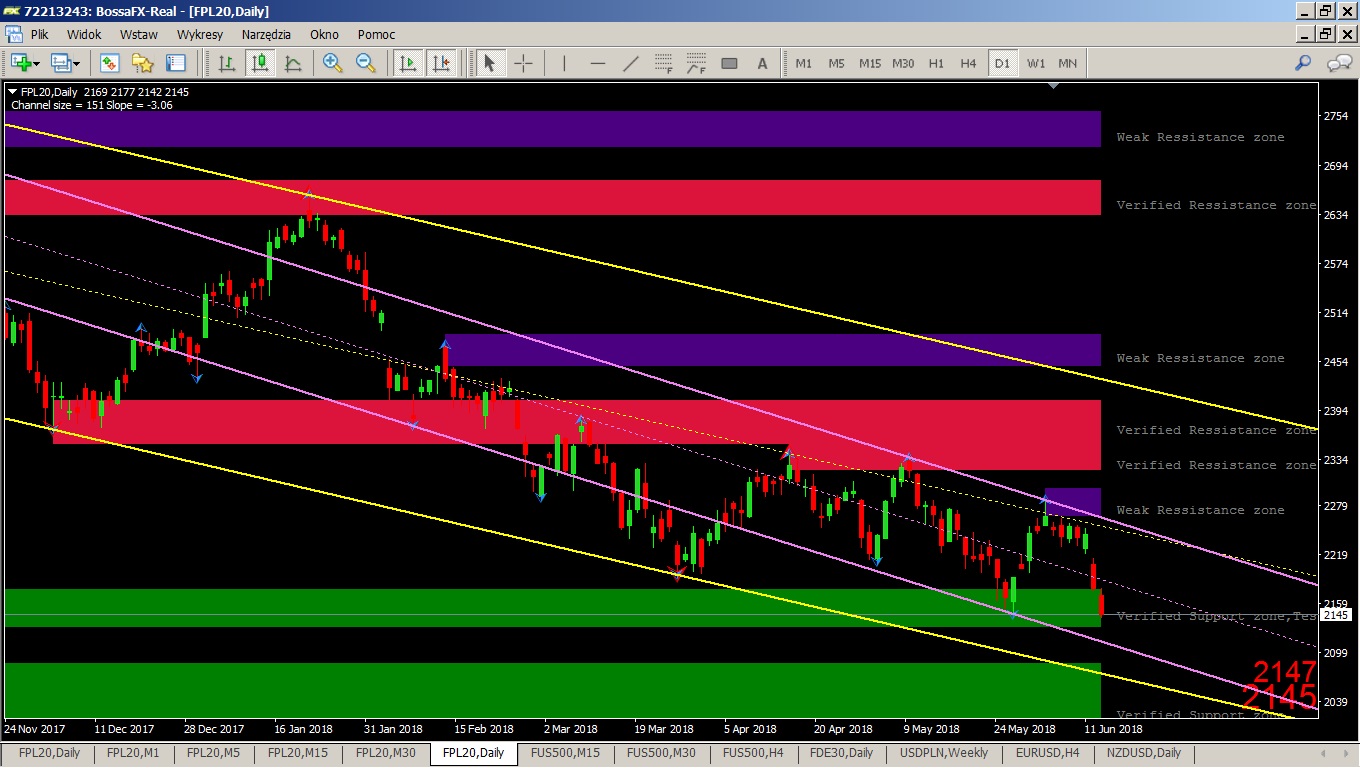The height and width of the screenshot is (768, 1360).
Task: Switch timeframe to M1
Action: (x=804, y=63)
